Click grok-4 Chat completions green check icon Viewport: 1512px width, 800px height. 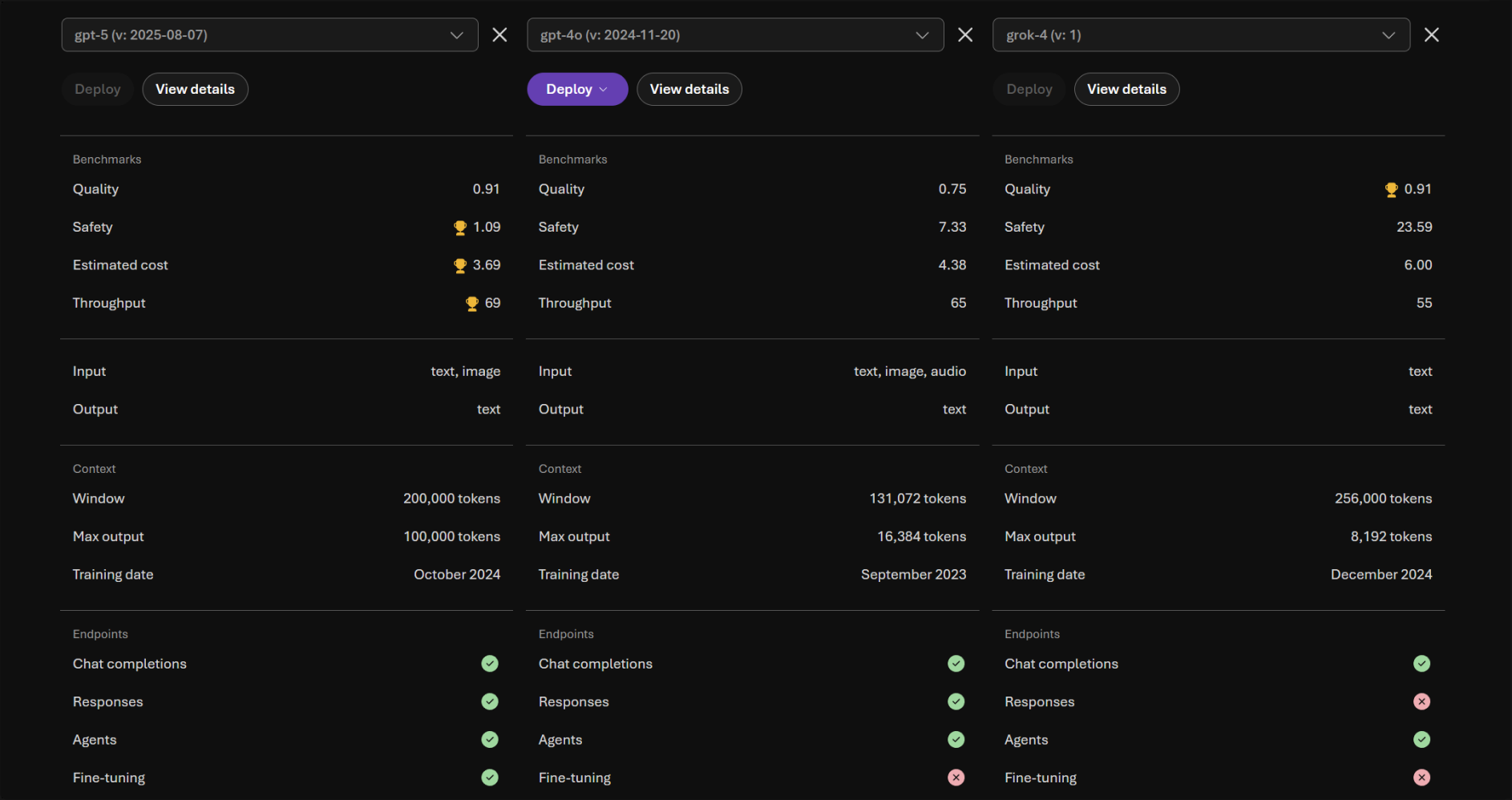tap(1422, 664)
